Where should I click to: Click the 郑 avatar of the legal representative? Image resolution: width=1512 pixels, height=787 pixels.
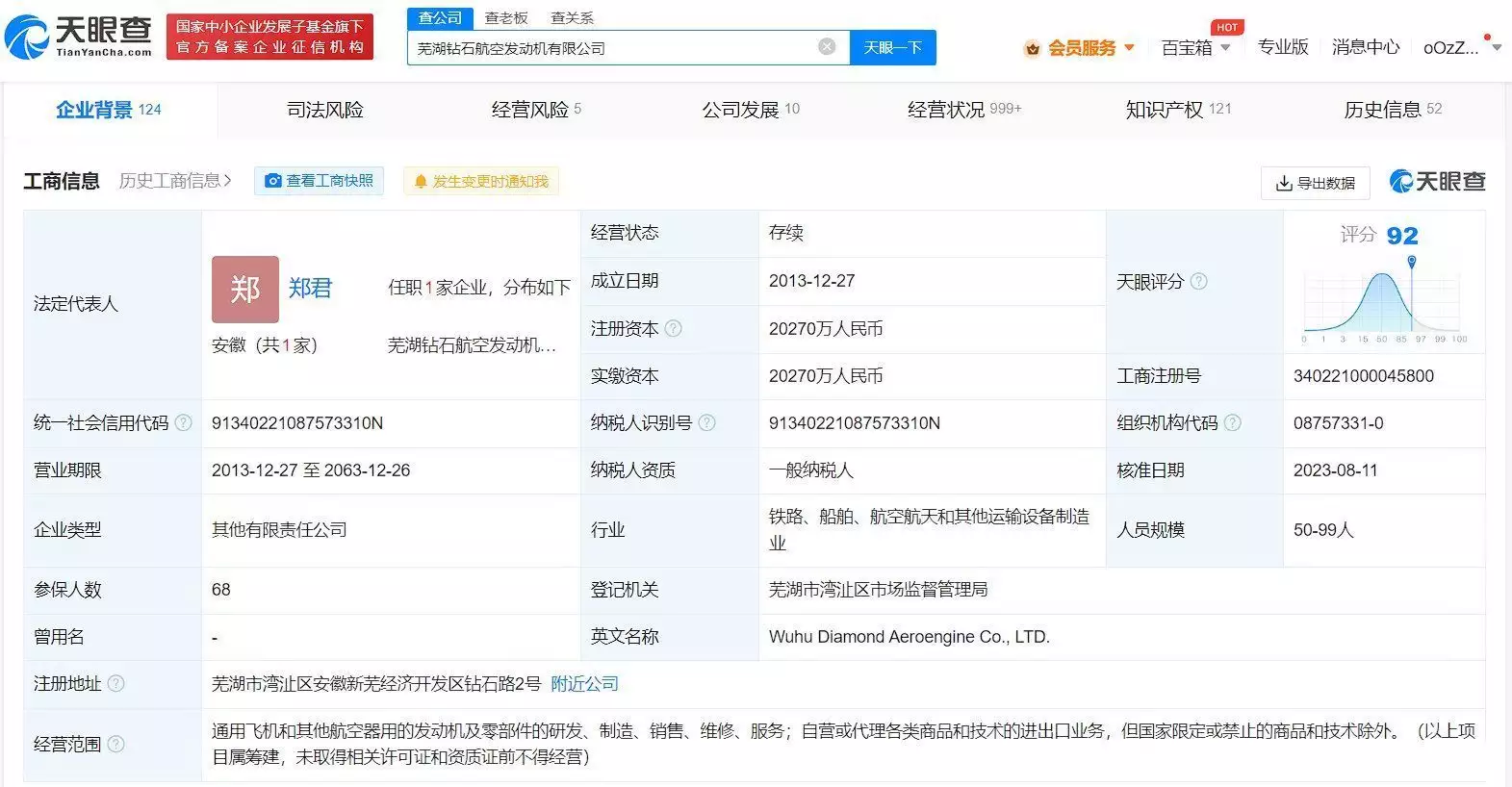click(x=245, y=289)
